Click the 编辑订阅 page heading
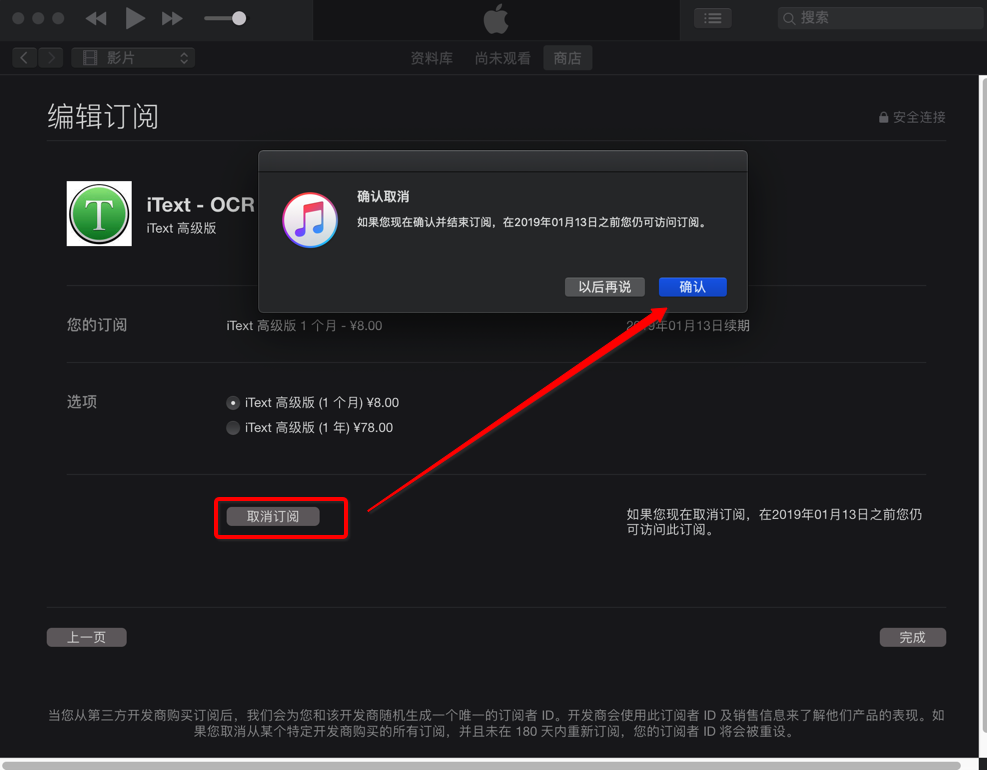987x770 pixels. tap(103, 117)
